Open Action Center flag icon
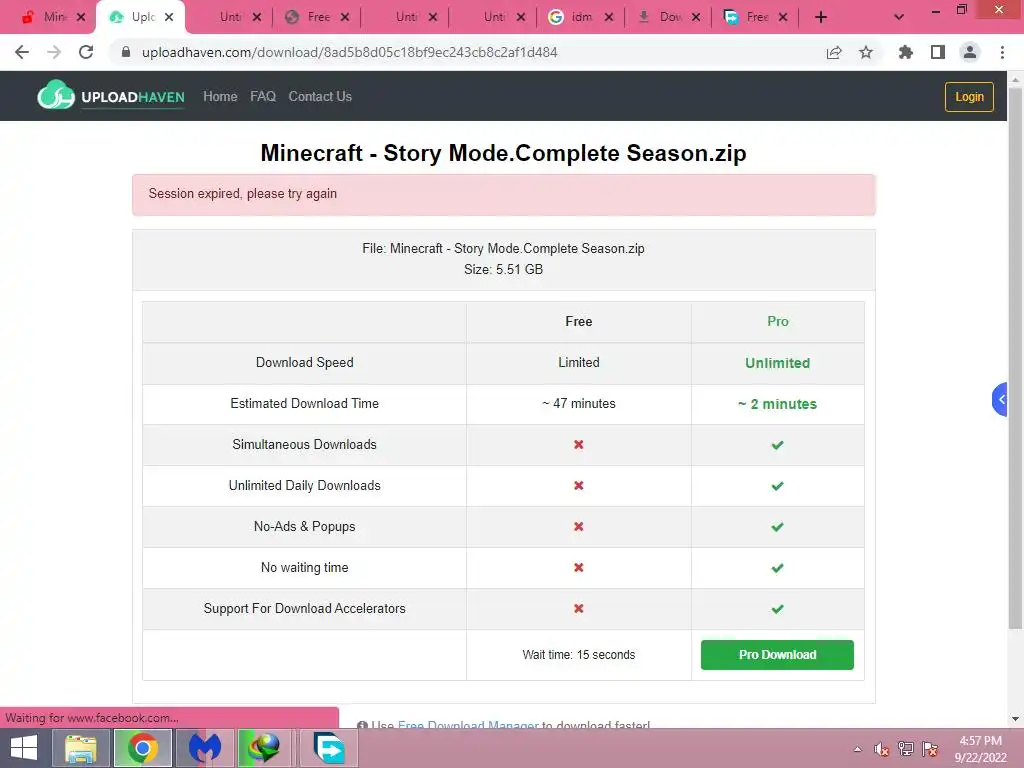The width and height of the screenshot is (1024, 768). 930,749
